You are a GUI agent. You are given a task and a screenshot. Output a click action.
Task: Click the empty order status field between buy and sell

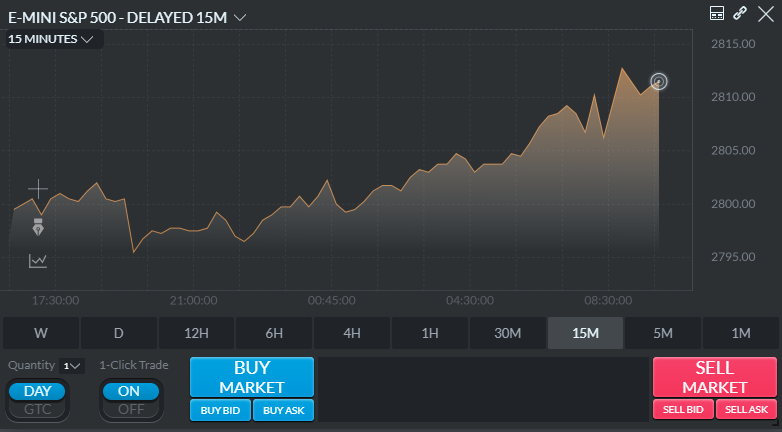(483, 389)
